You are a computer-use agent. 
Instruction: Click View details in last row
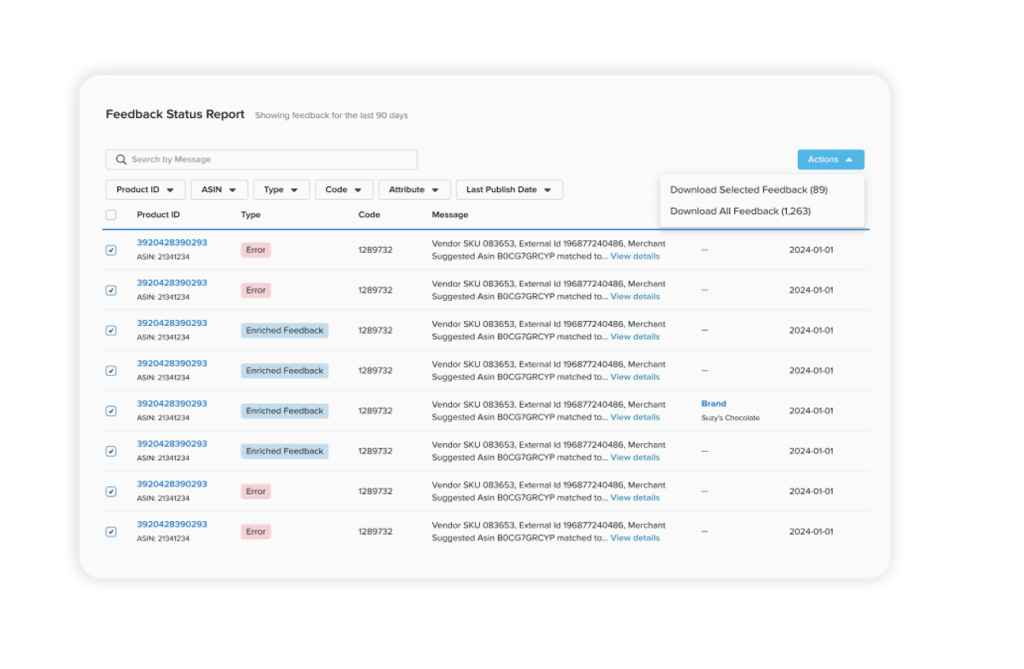tap(635, 538)
